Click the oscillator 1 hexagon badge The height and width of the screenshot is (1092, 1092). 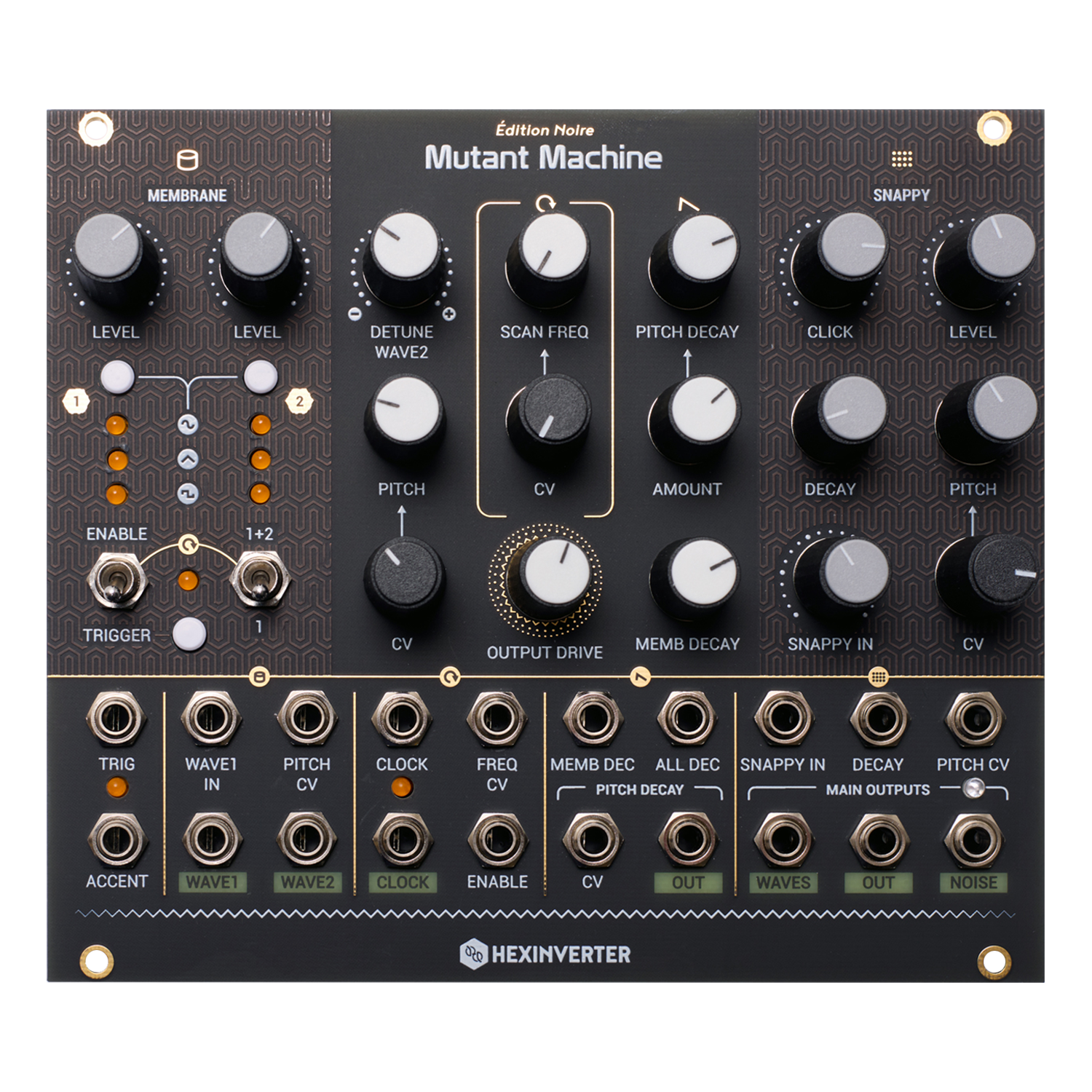[x=76, y=400]
